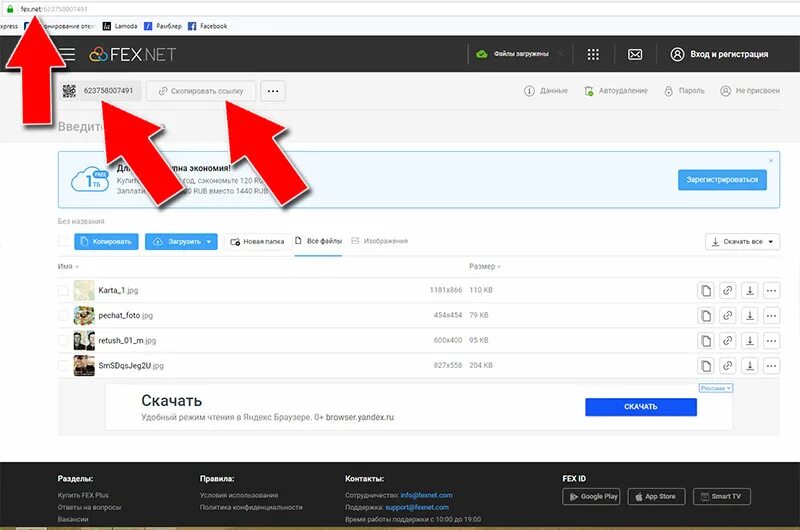Get link for Karta_1.jpg
Viewport: 800px width, 530px height.
coord(728,290)
